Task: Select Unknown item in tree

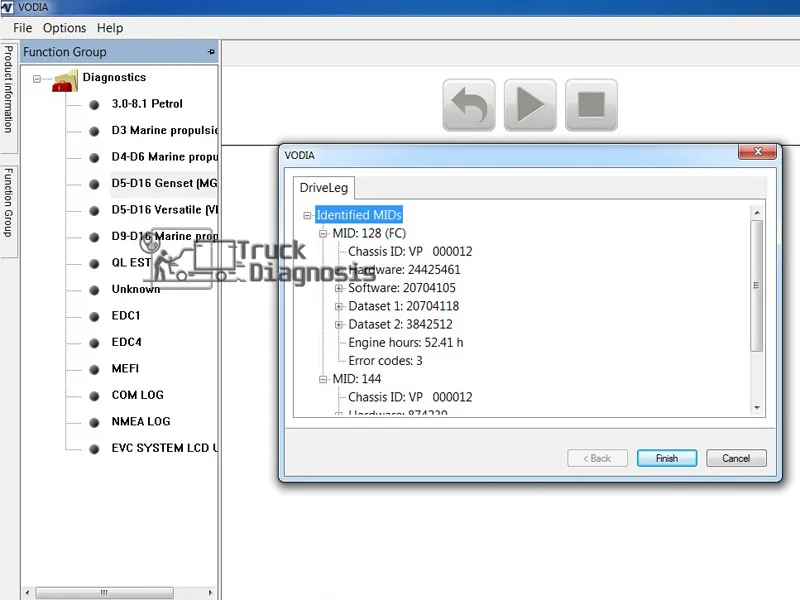Action: pyautogui.click(x=136, y=289)
